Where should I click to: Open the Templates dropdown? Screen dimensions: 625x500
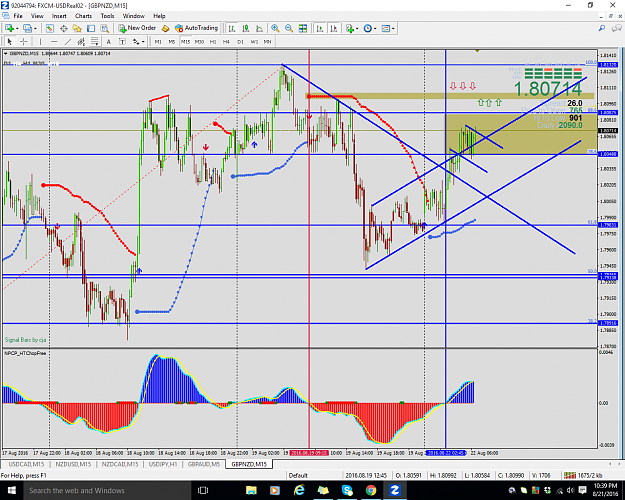coord(387,28)
